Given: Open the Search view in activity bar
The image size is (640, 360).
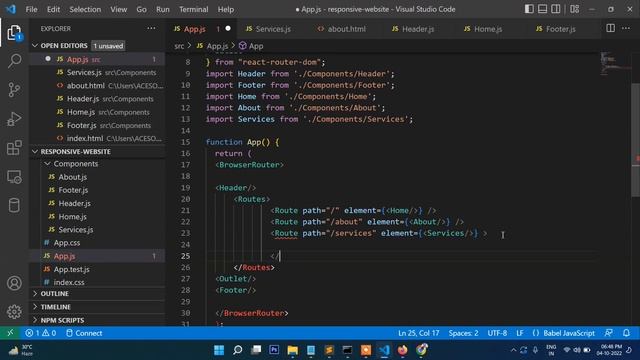Looking at the screenshot, I should (14, 61).
